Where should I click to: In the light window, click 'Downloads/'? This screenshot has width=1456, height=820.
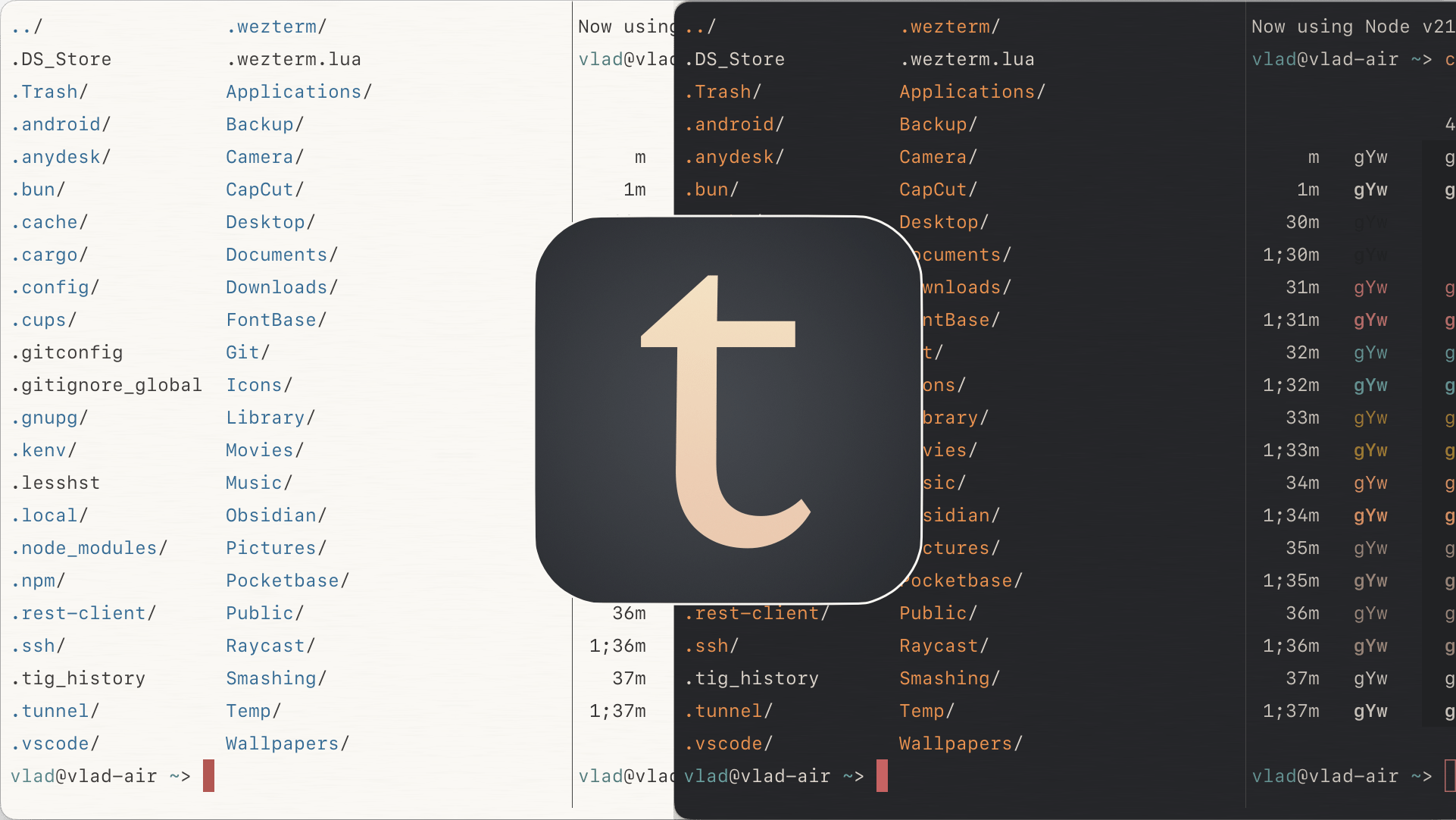tap(282, 287)
